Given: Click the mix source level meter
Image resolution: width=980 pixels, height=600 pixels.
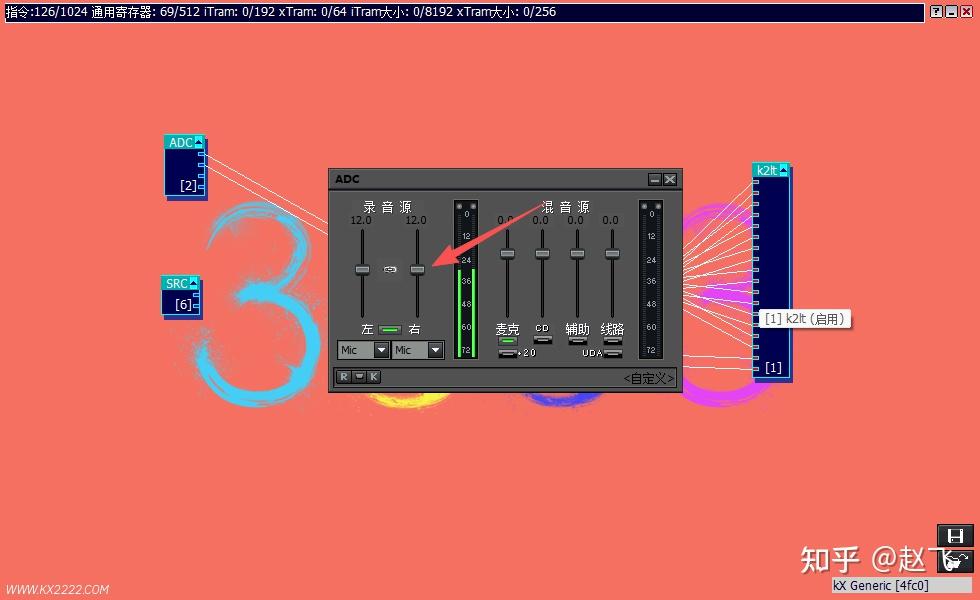Looking at the screenshot, I should pyautogui.click(x=651, y=279).
